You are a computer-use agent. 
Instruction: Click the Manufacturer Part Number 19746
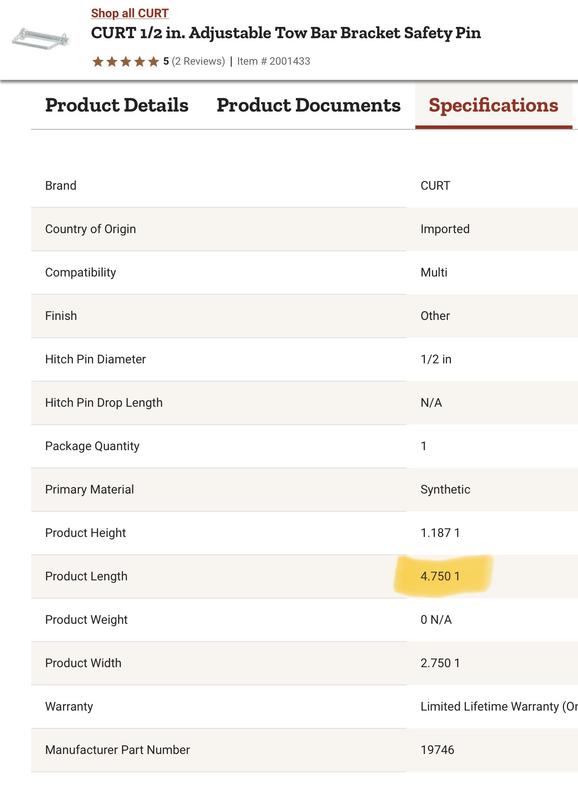[x=437, y=750]
